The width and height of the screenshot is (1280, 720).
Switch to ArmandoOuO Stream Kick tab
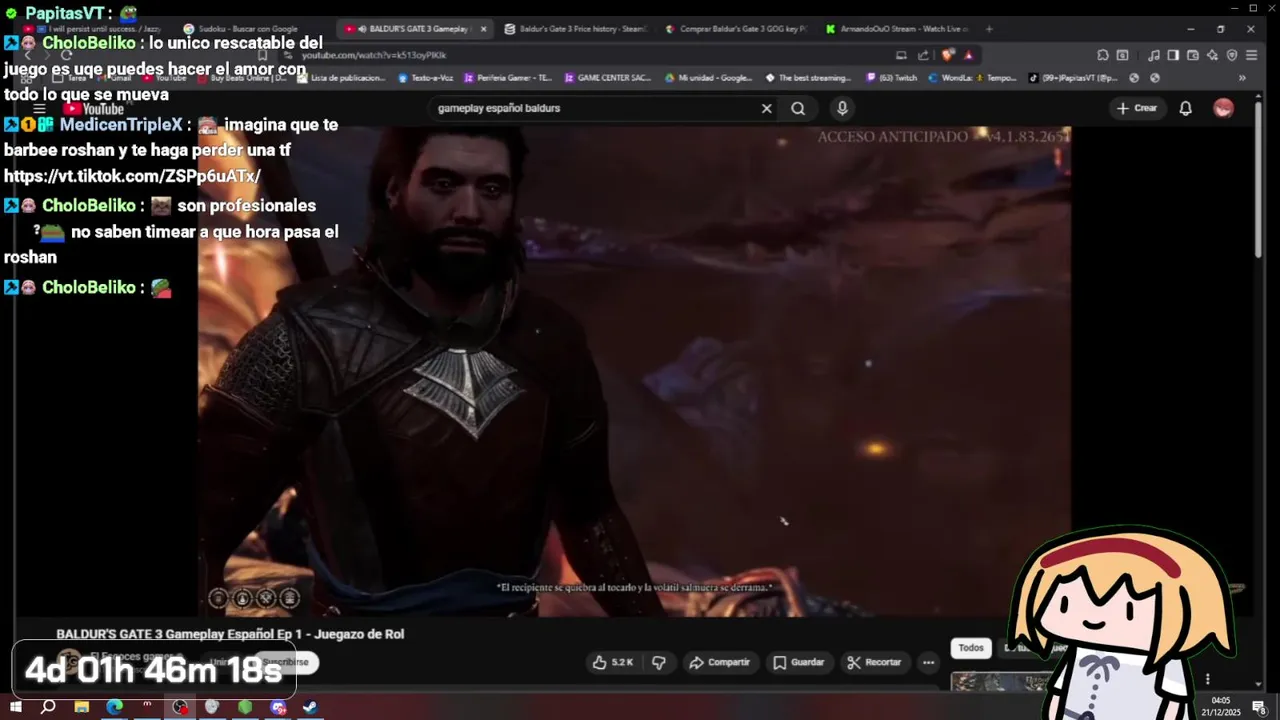coord(897,29)
